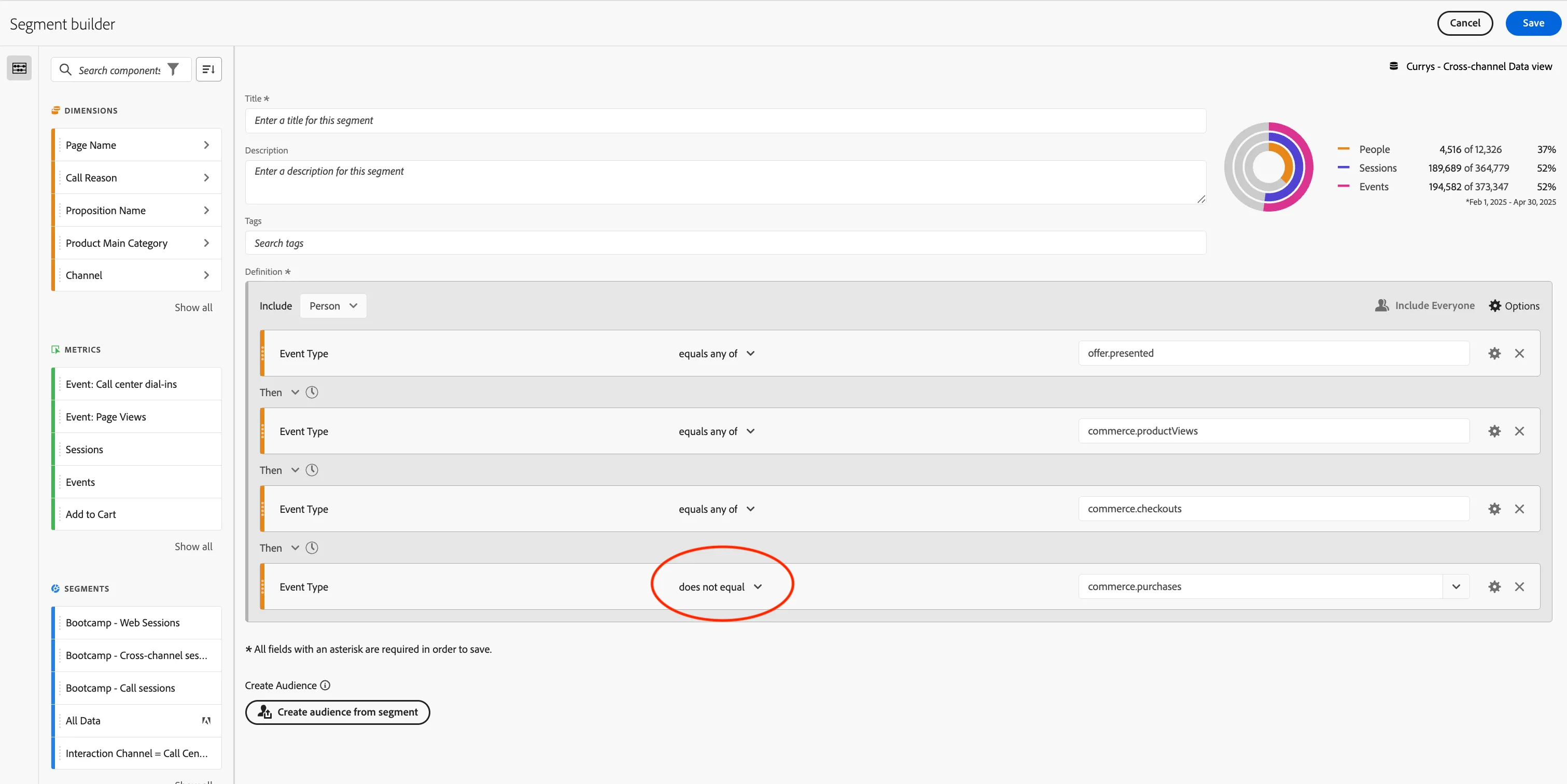
Task: Open the operator dropdown for commerce.productViews
Action: point(717,431)
